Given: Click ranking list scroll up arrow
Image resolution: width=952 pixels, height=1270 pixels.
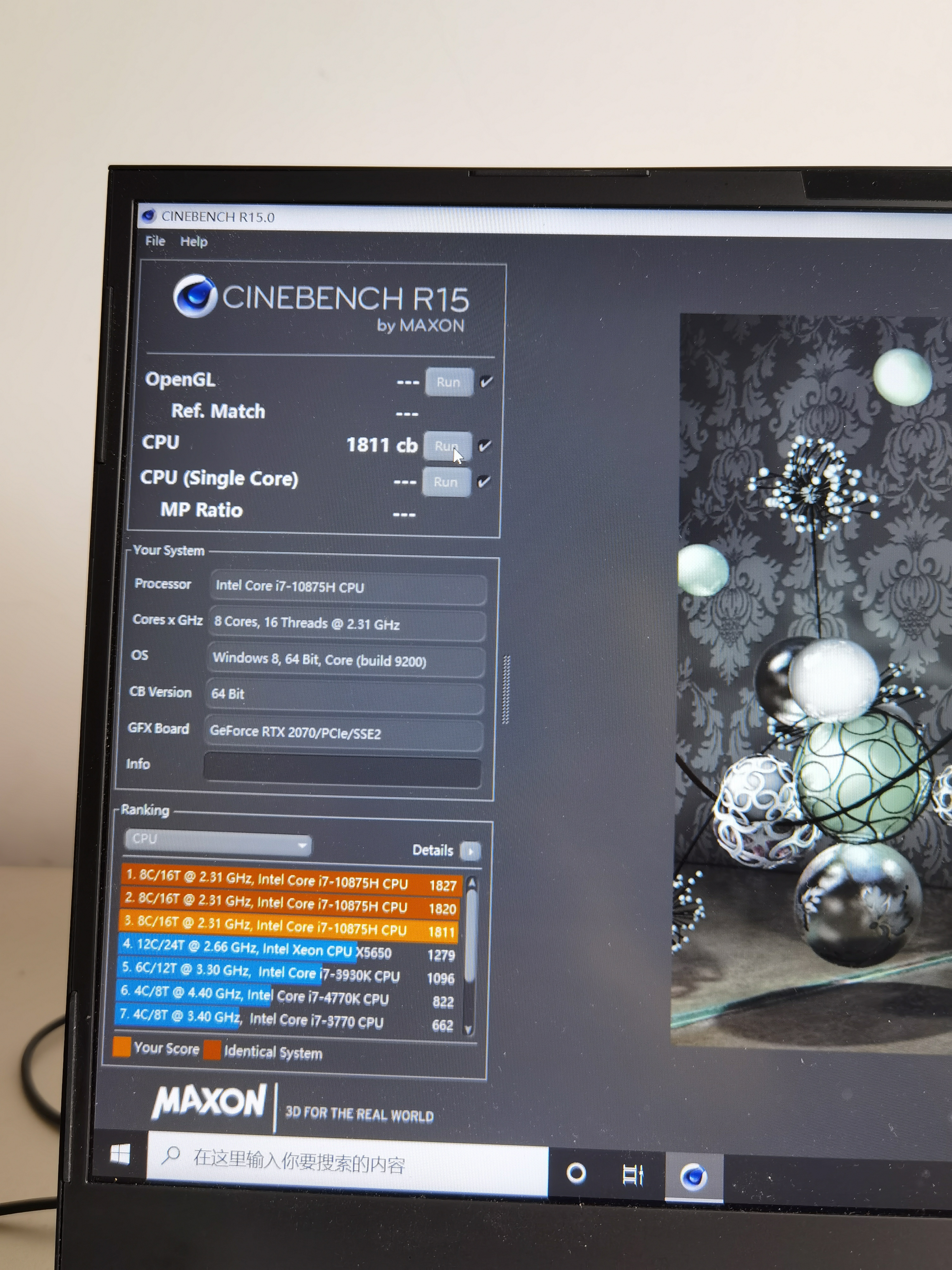Looking at the screenshot, I should (472, 884).
